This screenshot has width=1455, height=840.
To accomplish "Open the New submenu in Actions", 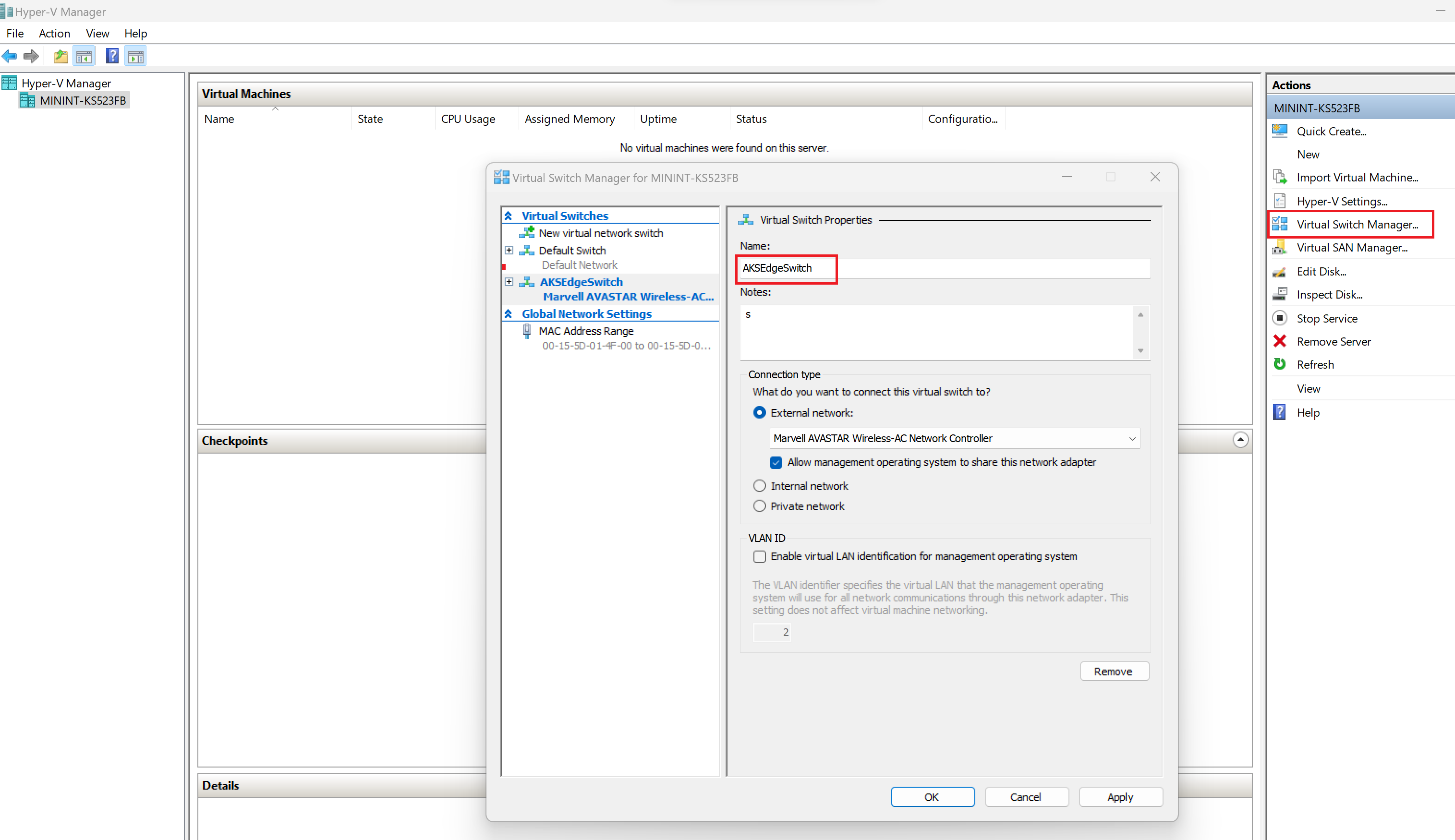I will pyautogui.click(x=1308, y=155).
